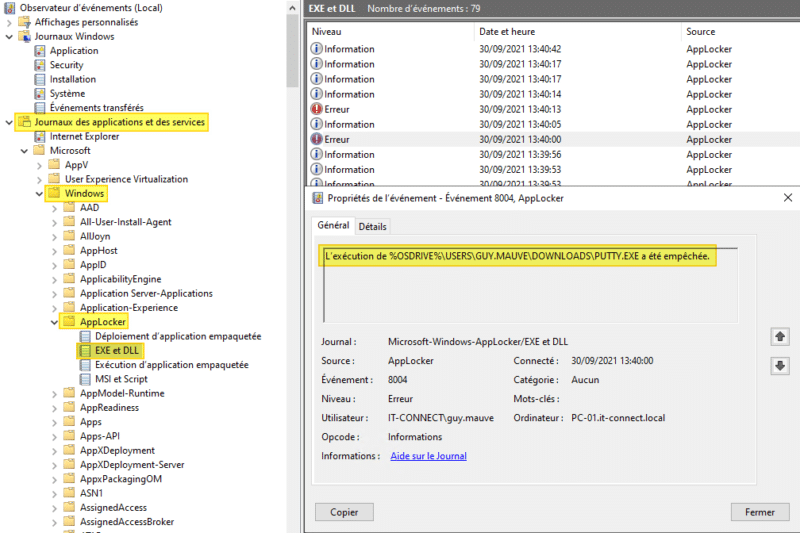Expand the AAD tree node
The height and width of the screenshot is (533, 800).
54,208
